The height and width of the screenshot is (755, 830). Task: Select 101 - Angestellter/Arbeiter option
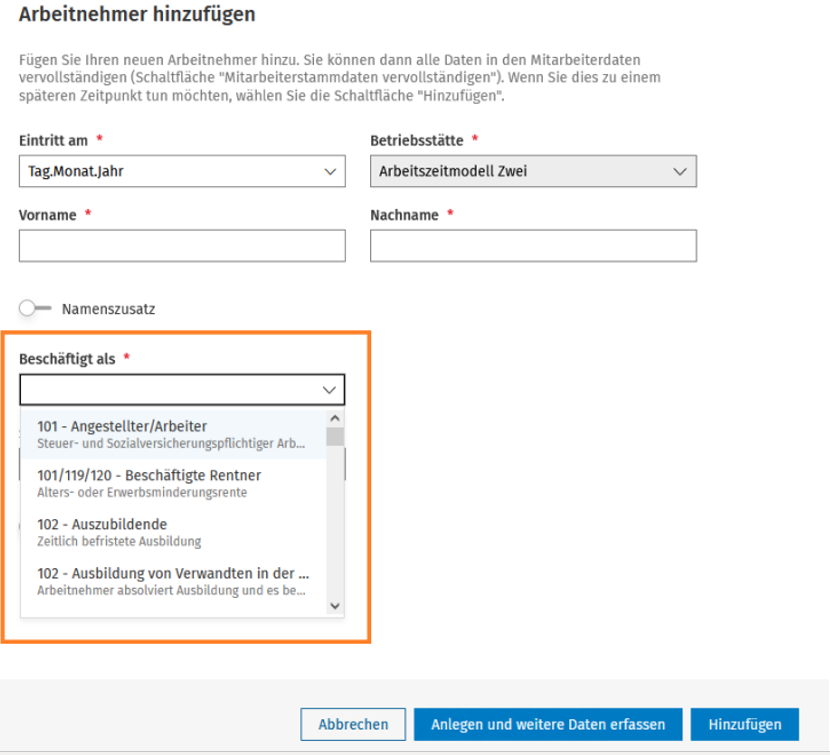point(173,434)
